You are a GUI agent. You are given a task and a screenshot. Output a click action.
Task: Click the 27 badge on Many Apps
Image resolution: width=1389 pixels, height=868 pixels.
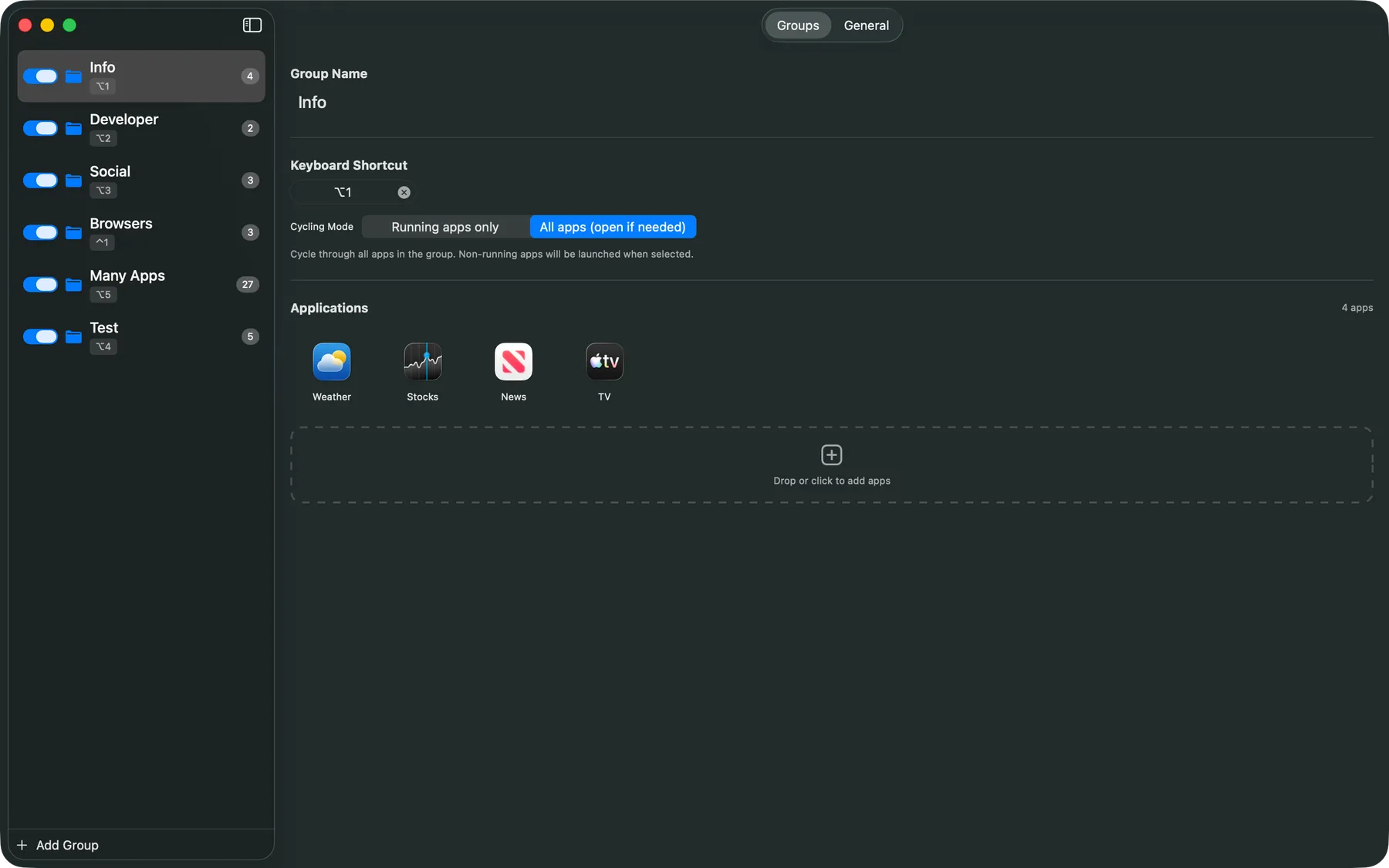tap(248, 285)
